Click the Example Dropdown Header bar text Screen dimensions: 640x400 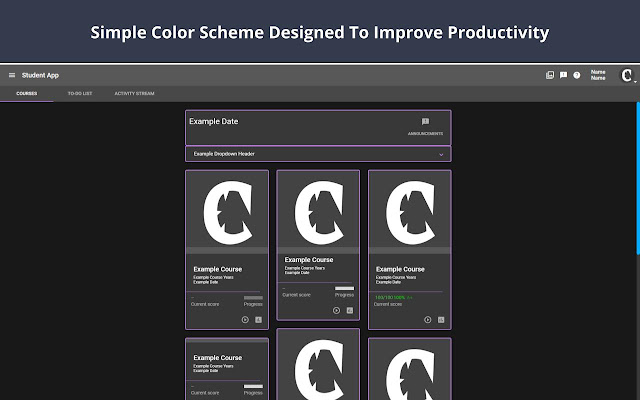pos(224,154)
